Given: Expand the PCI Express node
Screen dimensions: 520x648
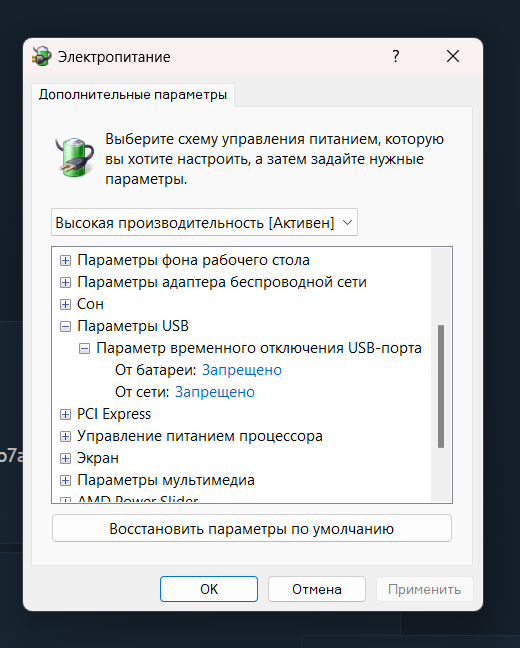Looking at the screenshot, I should pyautogui.click(x=65, y=415).
